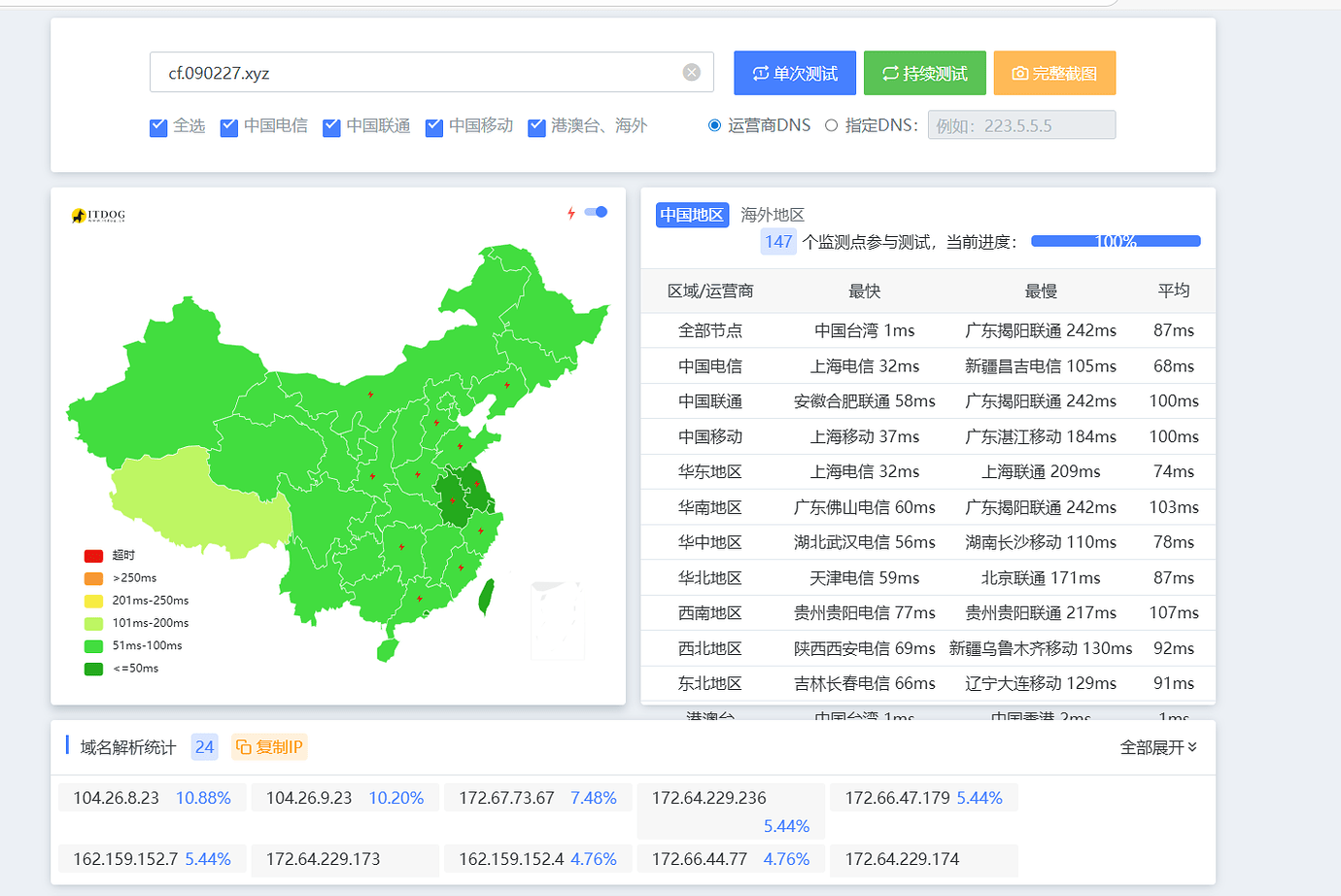Clear the cf.090227.xyz domain input
This screenshot has width=1341, height=896.
(x=692, y=73)
